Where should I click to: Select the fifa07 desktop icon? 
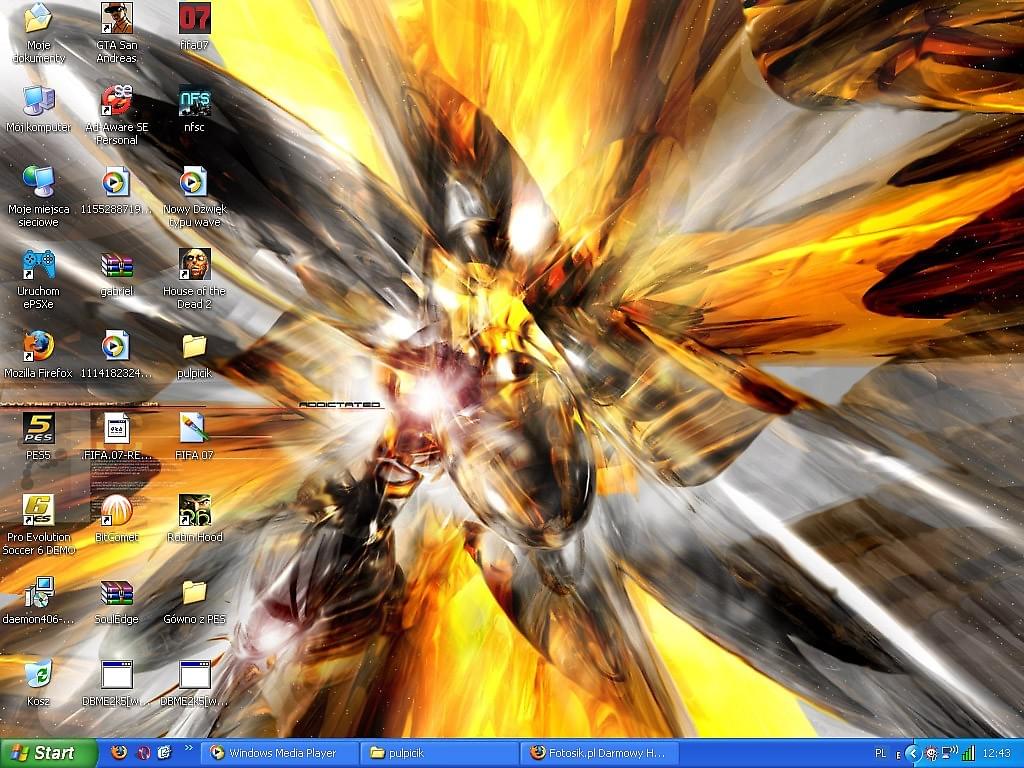coord(195,26)
